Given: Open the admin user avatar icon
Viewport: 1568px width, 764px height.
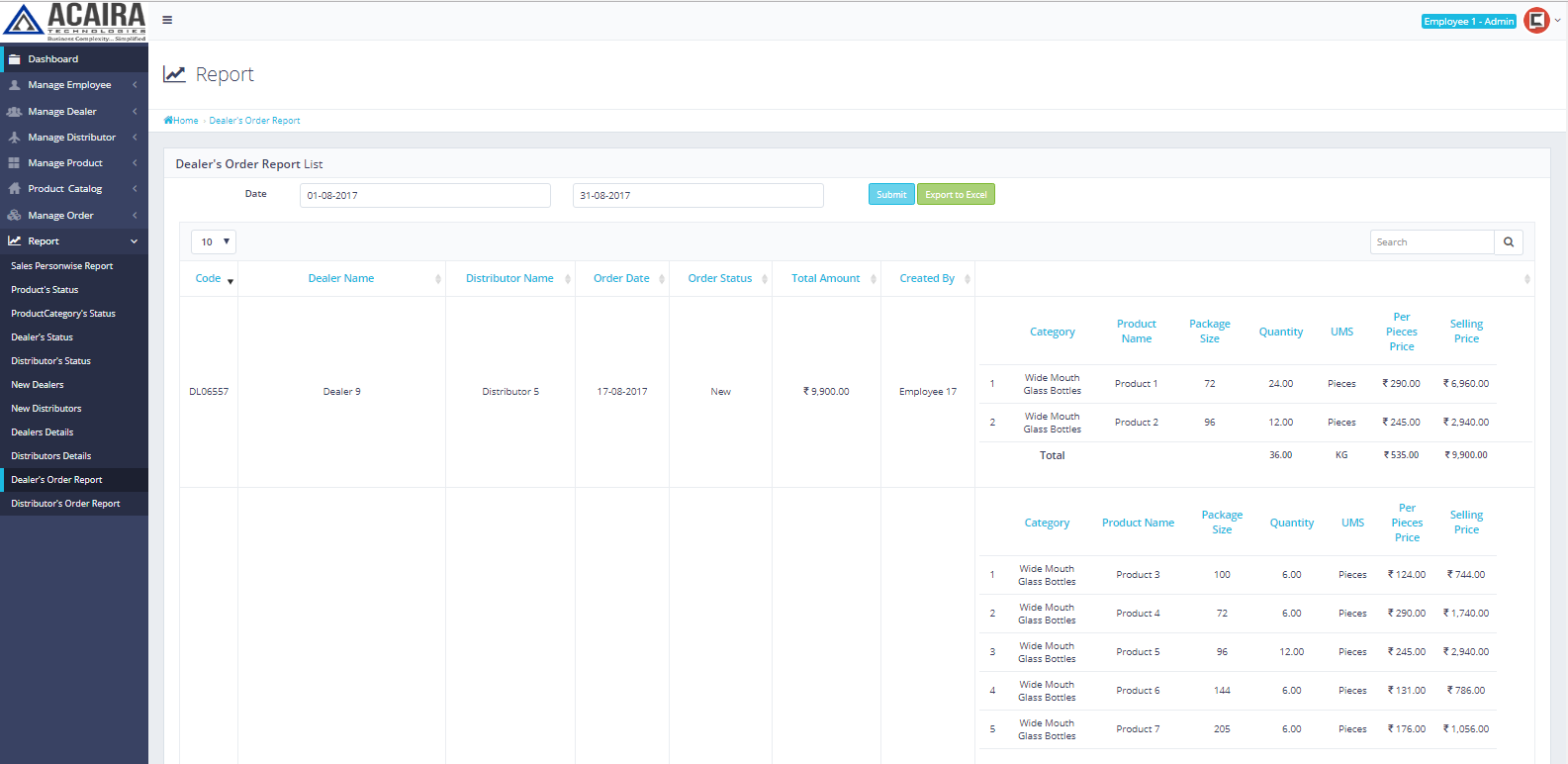Looking at the screenshot, I should pyautogui.click(x=1536, y=21).
